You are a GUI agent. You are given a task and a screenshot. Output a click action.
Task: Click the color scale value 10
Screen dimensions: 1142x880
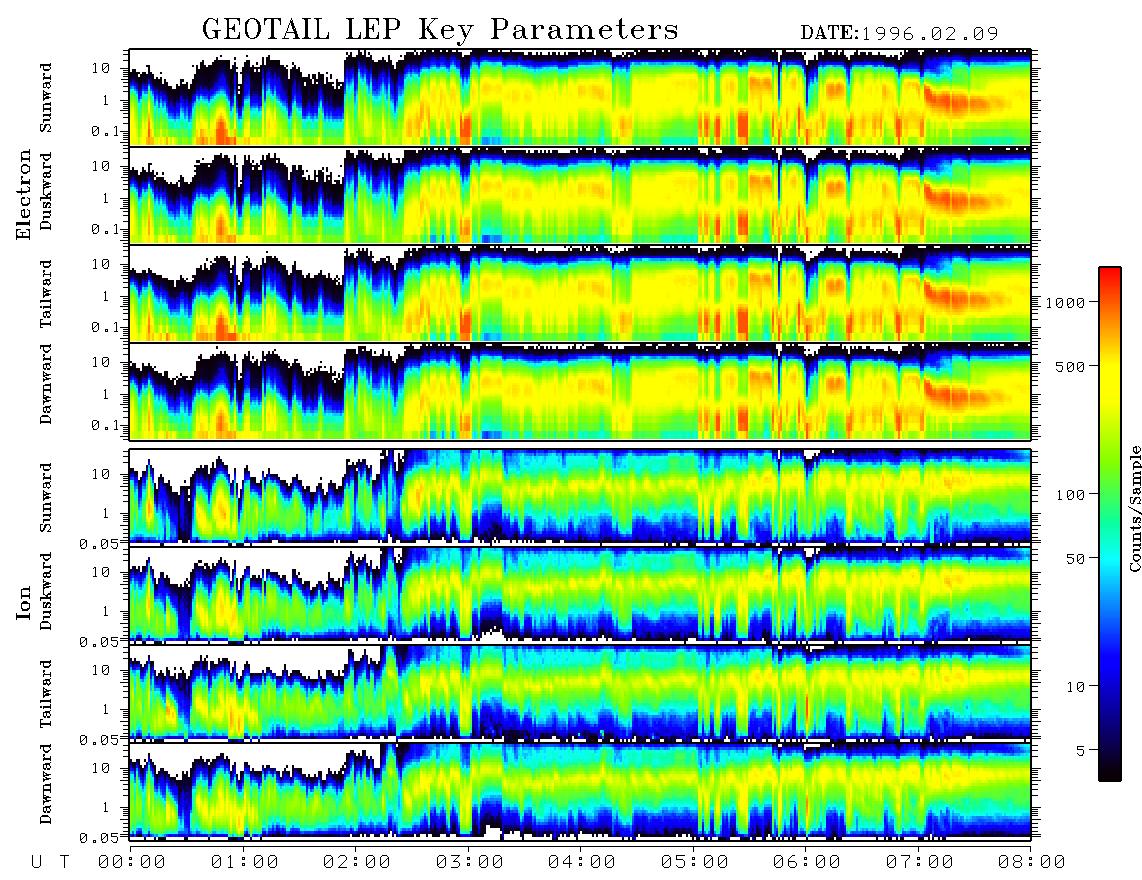[x=1075, y=686]
